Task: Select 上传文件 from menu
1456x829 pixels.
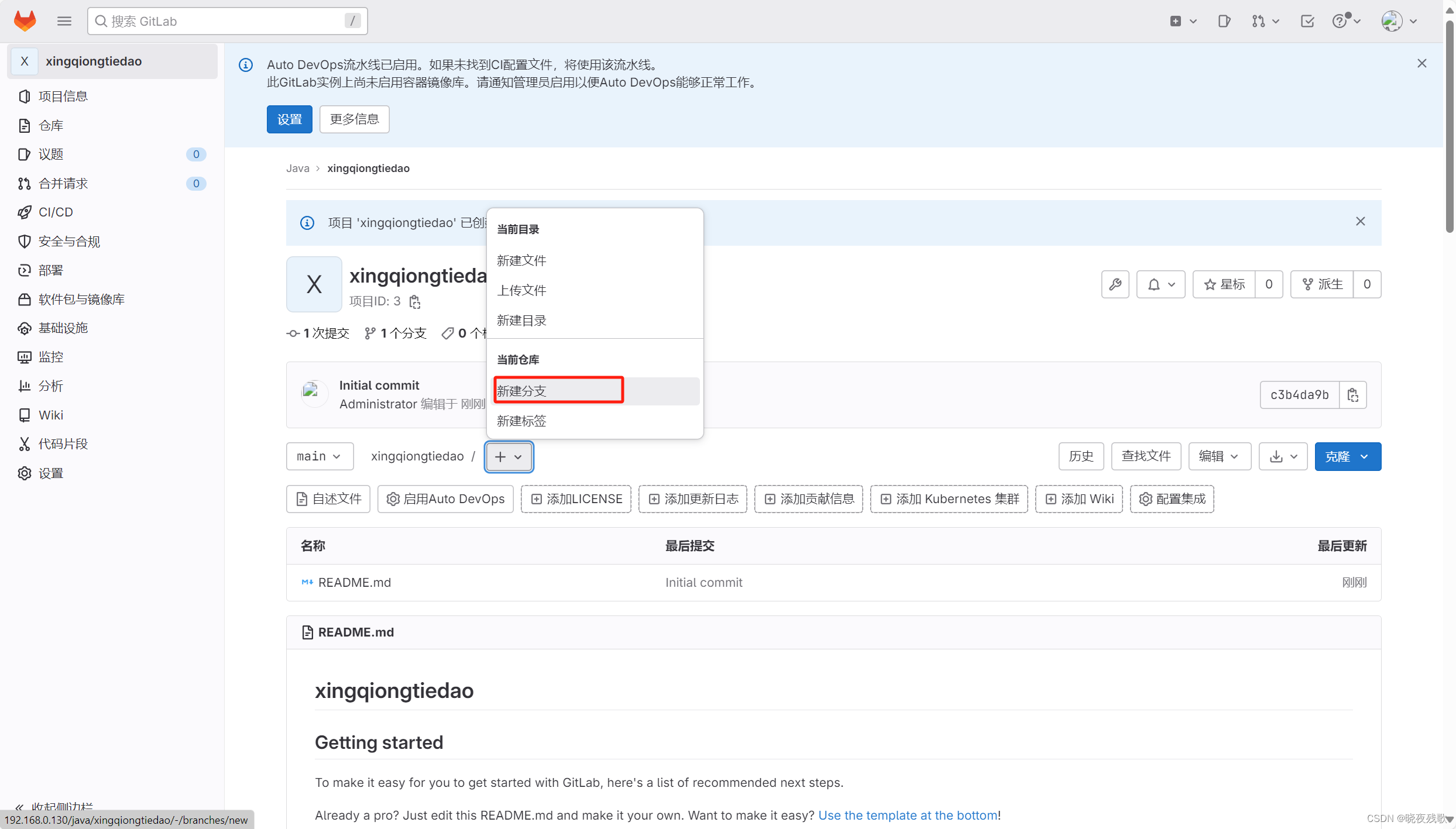Action: [x=595, y=290]
